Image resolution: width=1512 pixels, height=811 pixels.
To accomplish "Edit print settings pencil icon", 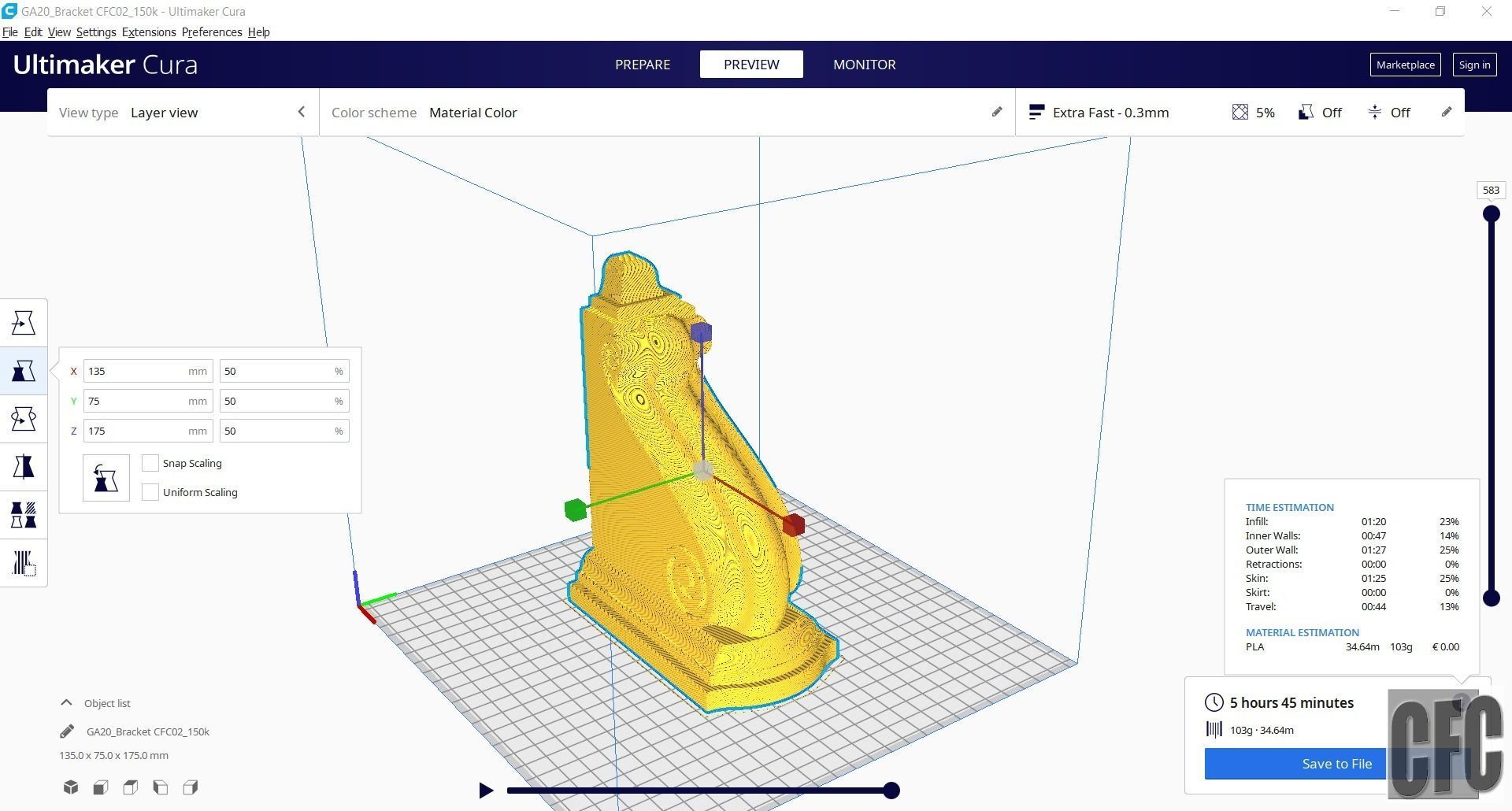I will pyautogui.click(x=1447, y=112).
